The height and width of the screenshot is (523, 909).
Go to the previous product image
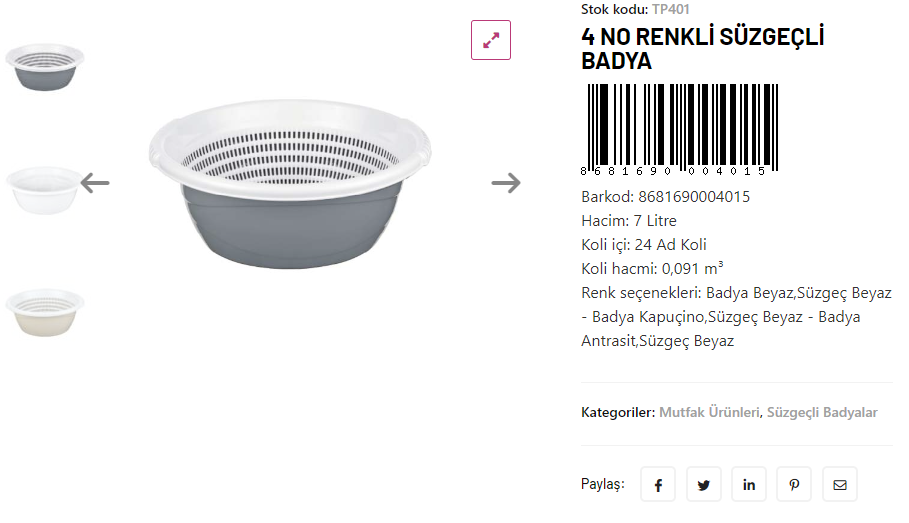[95, 183]
